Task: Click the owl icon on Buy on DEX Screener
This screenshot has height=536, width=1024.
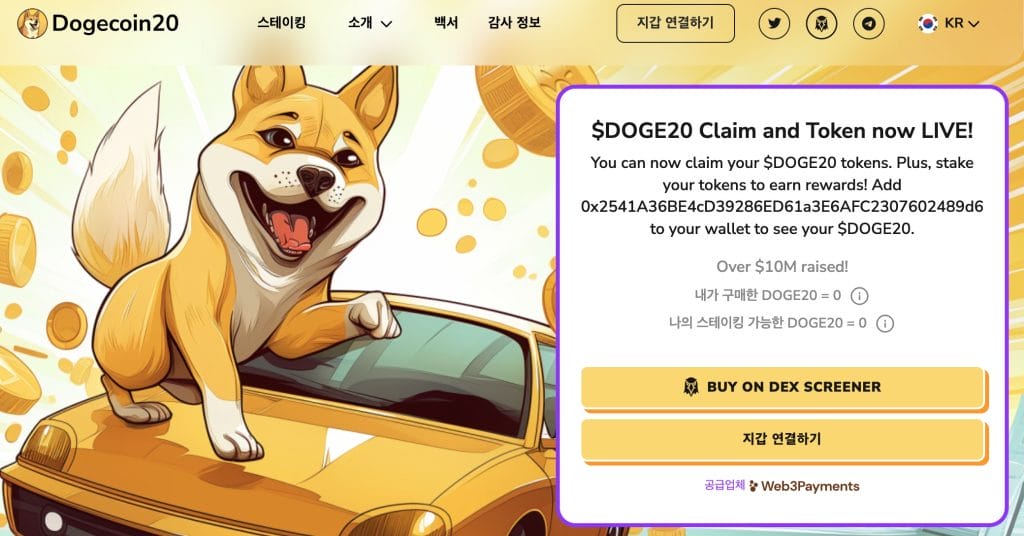Action: [691, 386]
